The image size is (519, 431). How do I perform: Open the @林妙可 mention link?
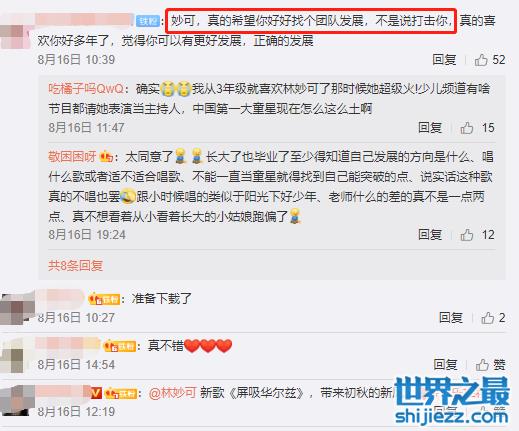(x=172, y=393)
